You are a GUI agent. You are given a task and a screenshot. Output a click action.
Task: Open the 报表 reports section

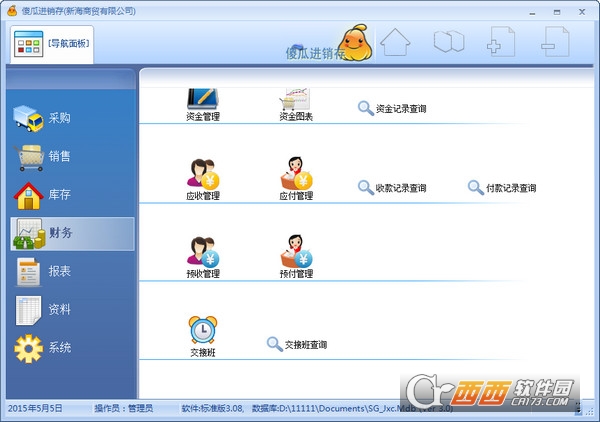tap(42, 271)
